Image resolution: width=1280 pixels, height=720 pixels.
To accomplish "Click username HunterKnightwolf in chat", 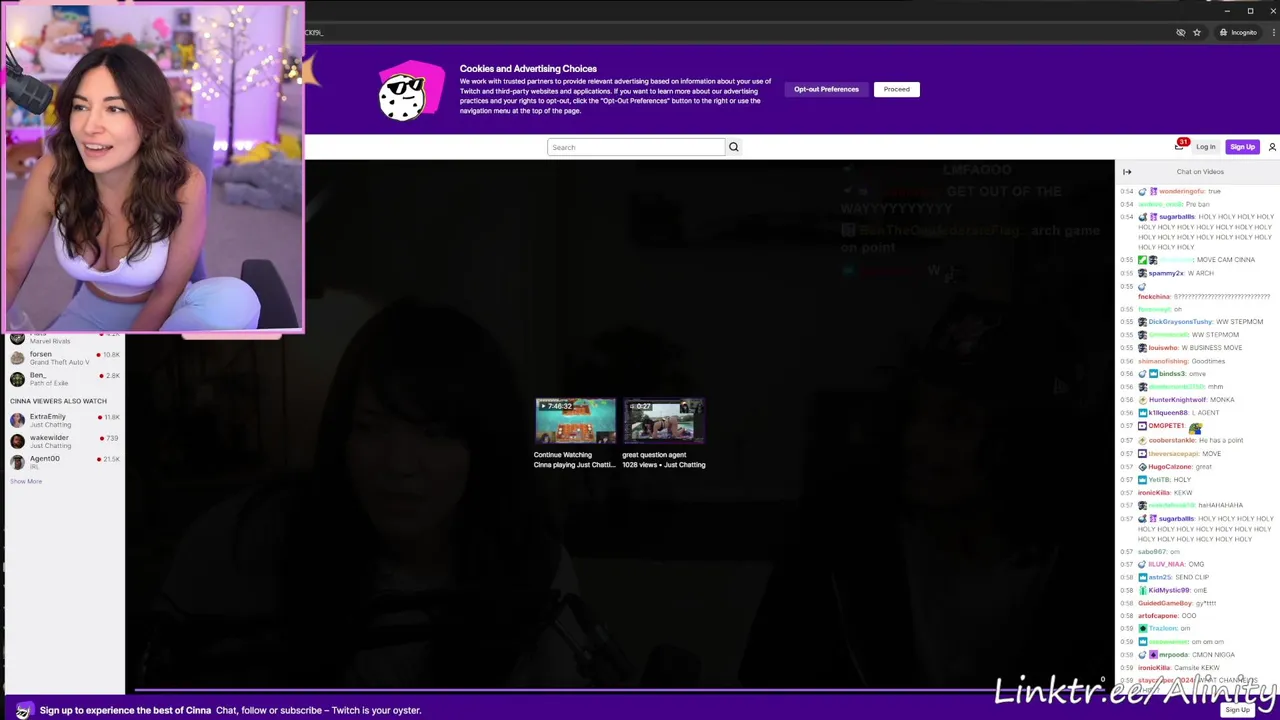I will click(x=1177, y=400).
